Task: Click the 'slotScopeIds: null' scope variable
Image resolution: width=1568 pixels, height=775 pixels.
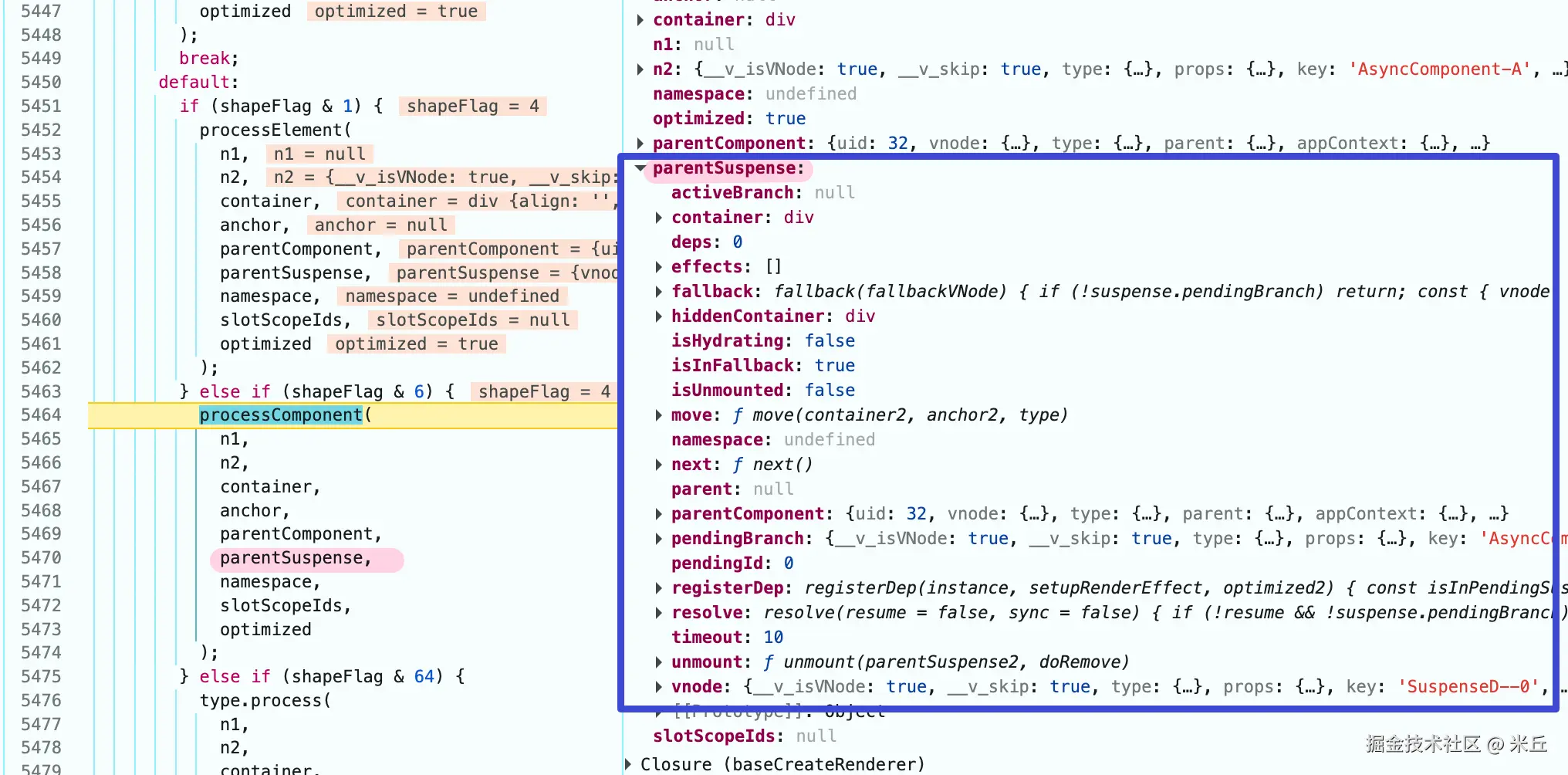Action: (x=744, y=736)
